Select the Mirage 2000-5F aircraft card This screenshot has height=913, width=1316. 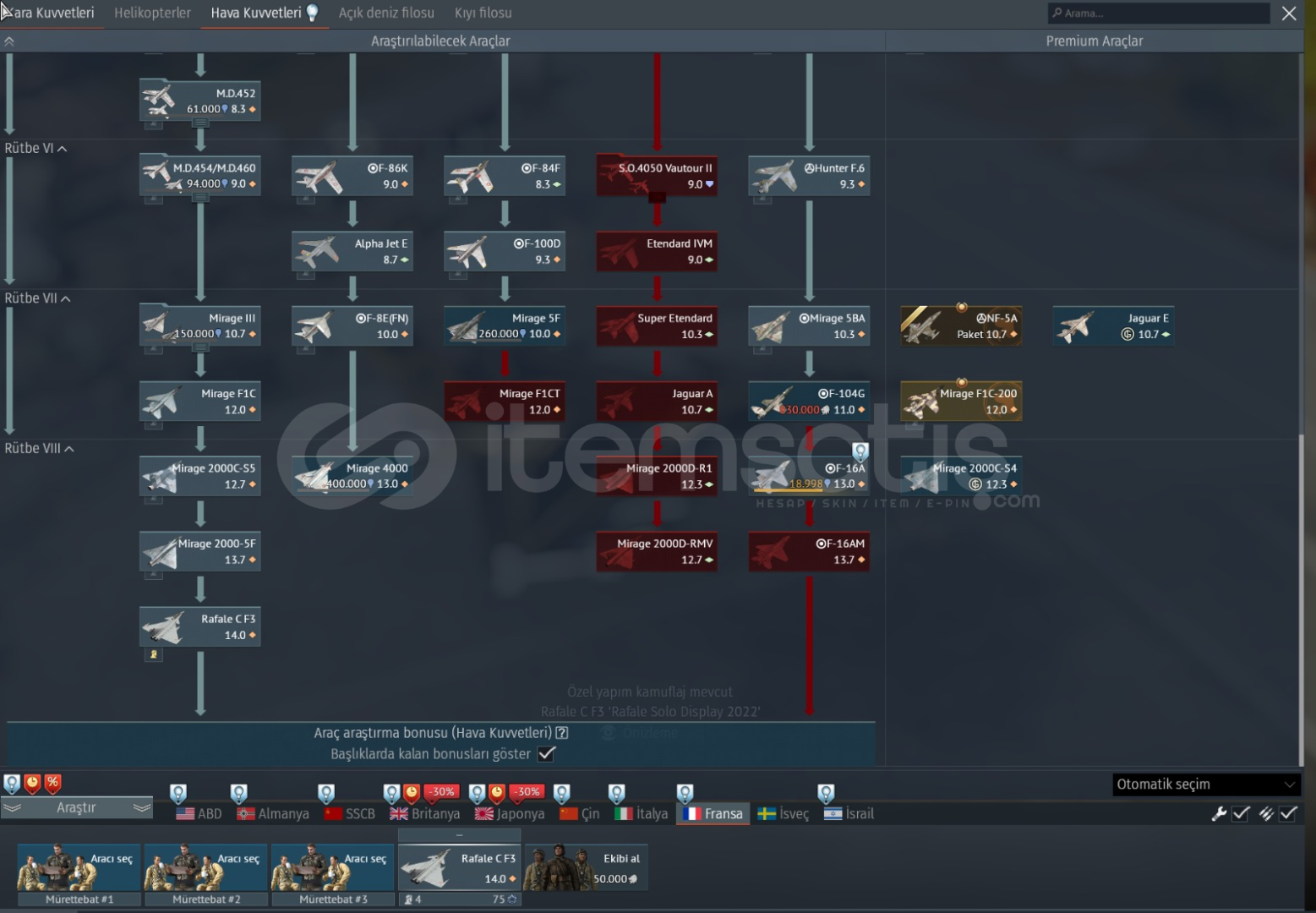coord(200,552)
